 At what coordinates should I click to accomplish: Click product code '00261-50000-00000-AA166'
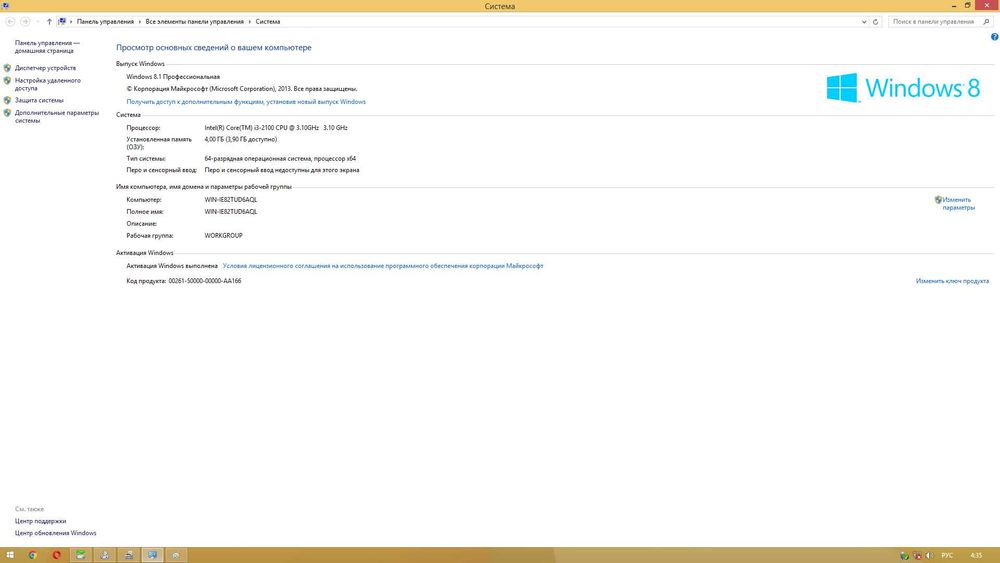pyautogui.click(x=205, y=281)
